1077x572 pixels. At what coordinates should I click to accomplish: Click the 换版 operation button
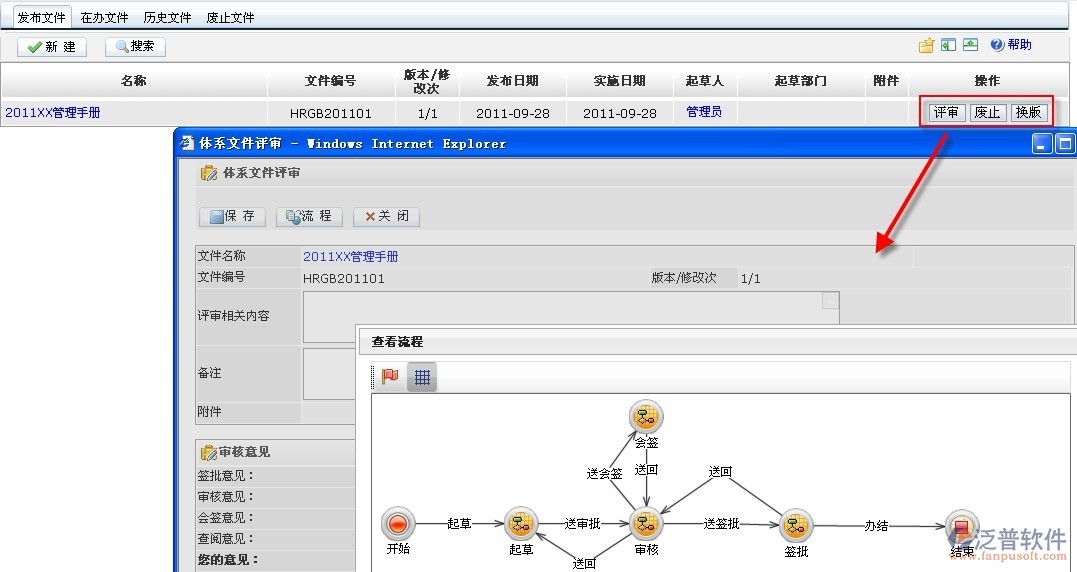1029,113
